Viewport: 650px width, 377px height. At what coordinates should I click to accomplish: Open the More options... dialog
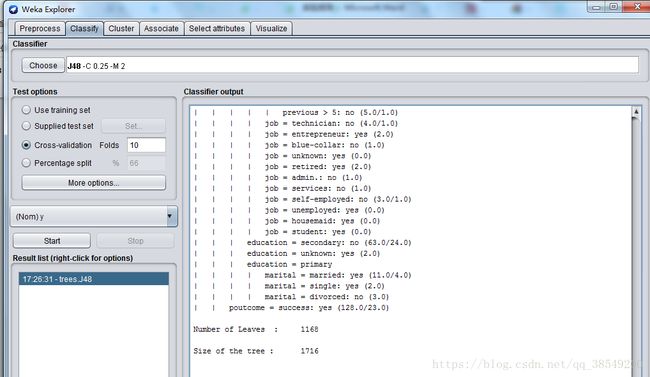[x=94, y=183]
